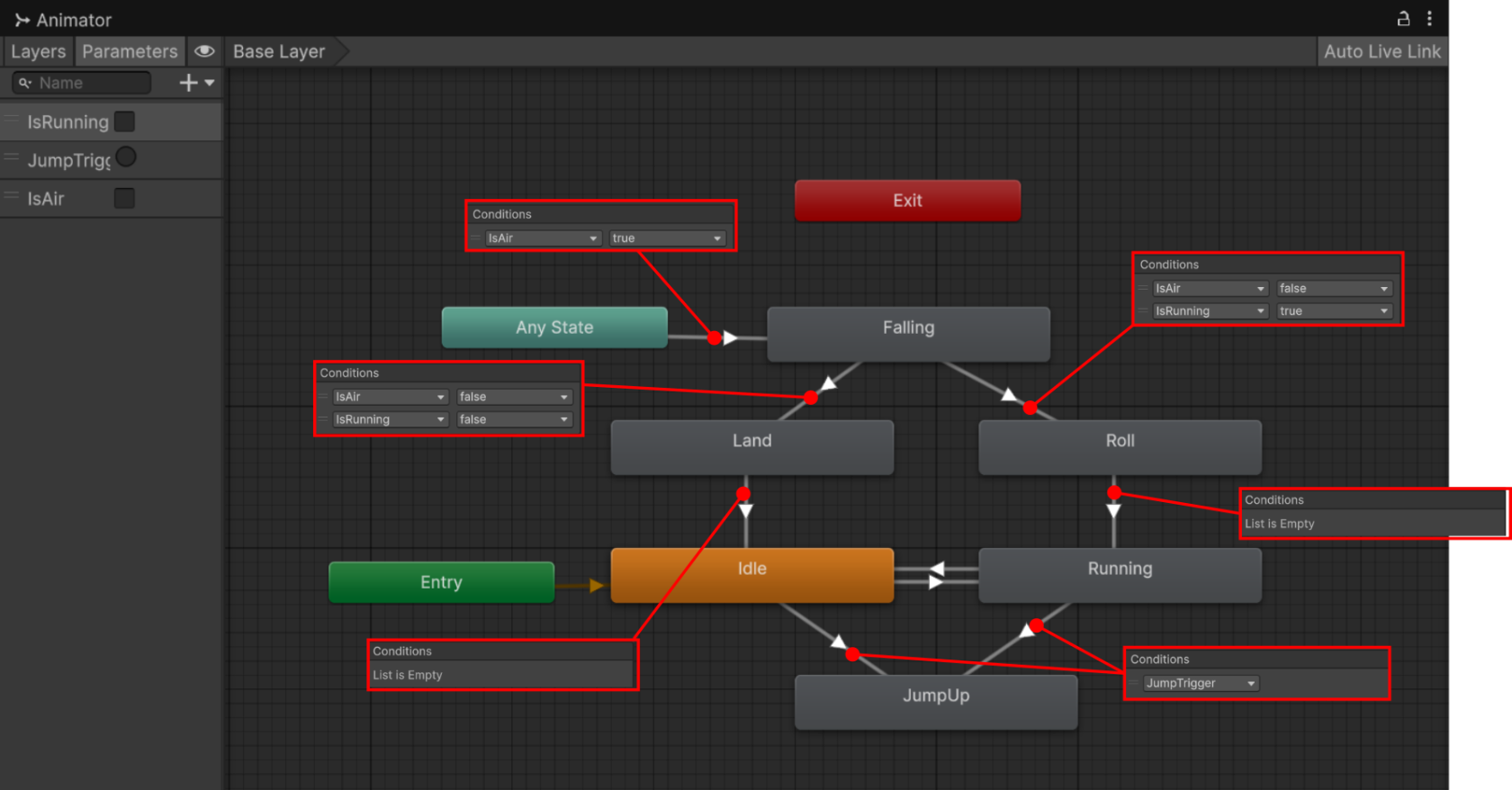
Task: Open IsRunning true dropdown near Roll
Action: 1335,311
